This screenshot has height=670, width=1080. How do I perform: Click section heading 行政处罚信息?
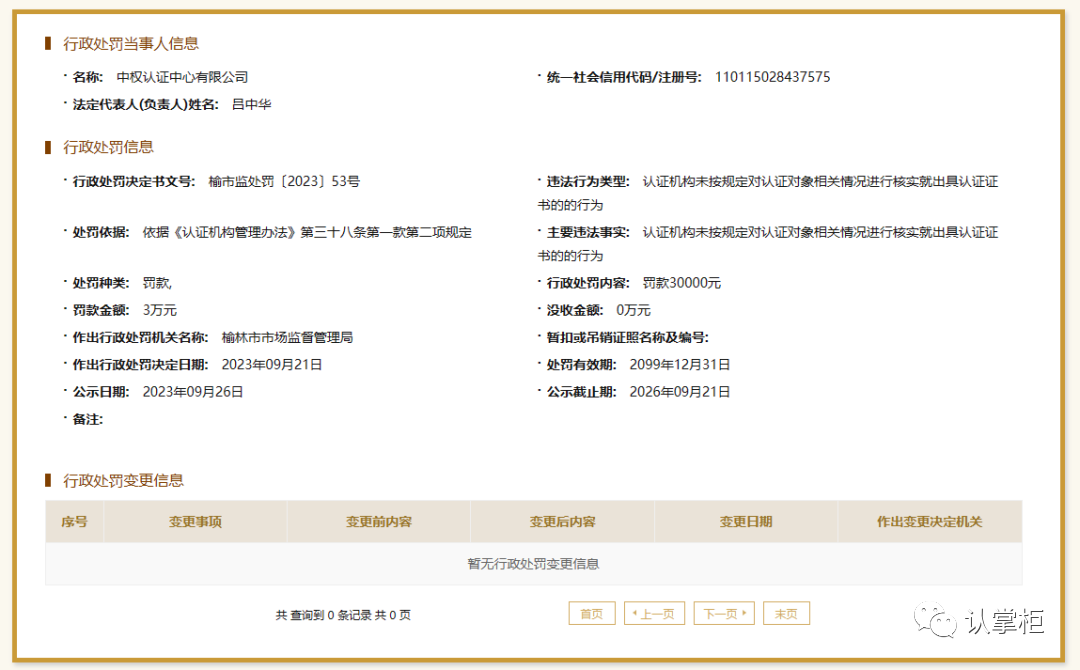[108, 147]
